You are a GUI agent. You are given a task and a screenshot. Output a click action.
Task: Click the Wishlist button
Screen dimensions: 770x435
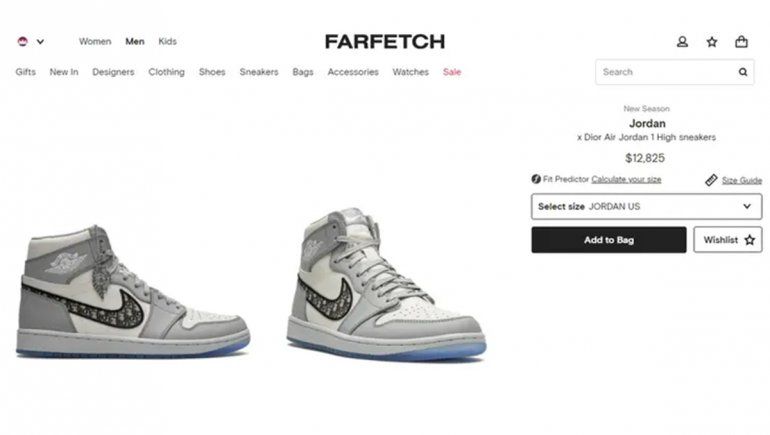pos(728,240)
